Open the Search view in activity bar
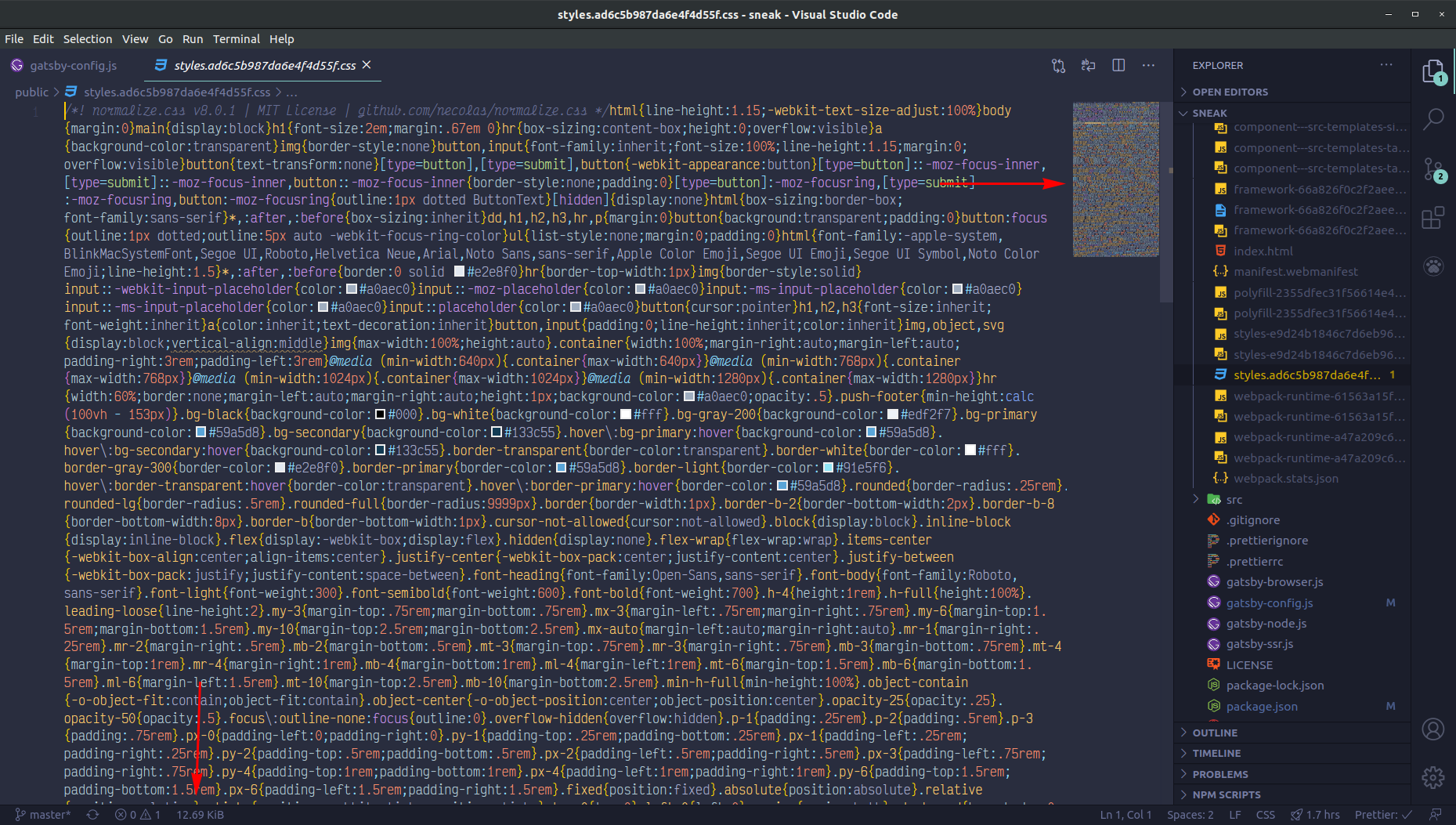Image resolution: width=1456 pixels, height=825 pixels. pyautogui.click(x=1433, y=119)
